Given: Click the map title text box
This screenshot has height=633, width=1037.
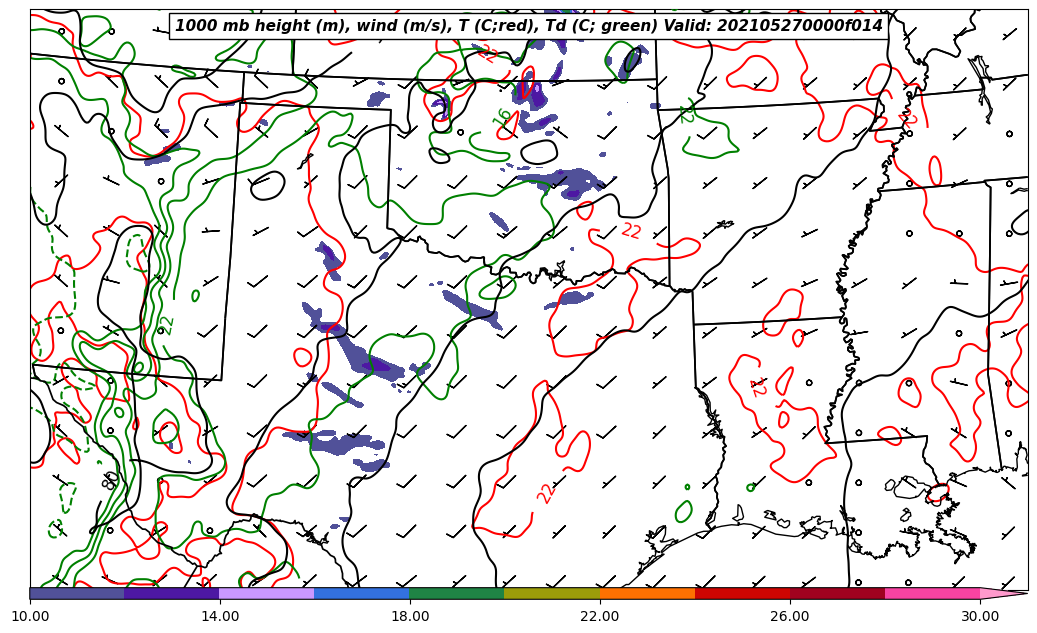Looking at the screenshot, I should (529, 26).
